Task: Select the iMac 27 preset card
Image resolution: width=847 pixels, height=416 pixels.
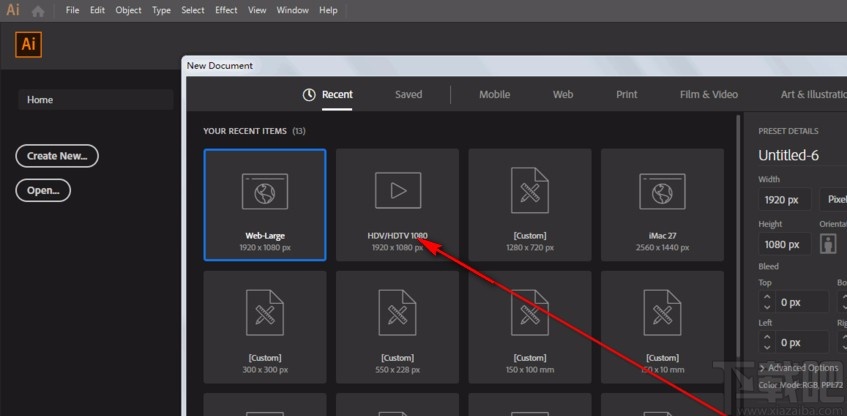Action: [x=662, y=205]
